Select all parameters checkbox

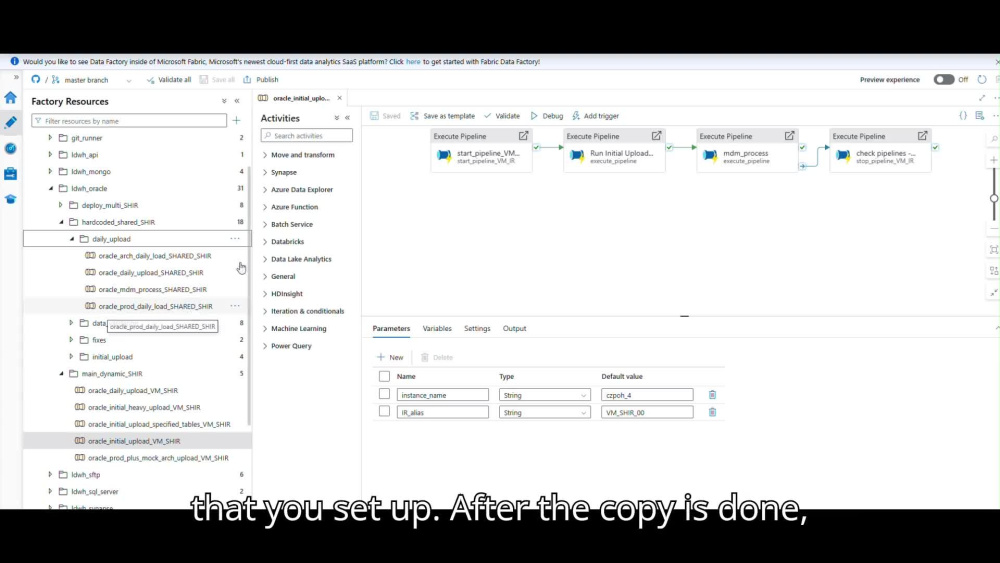pos(384,376)
